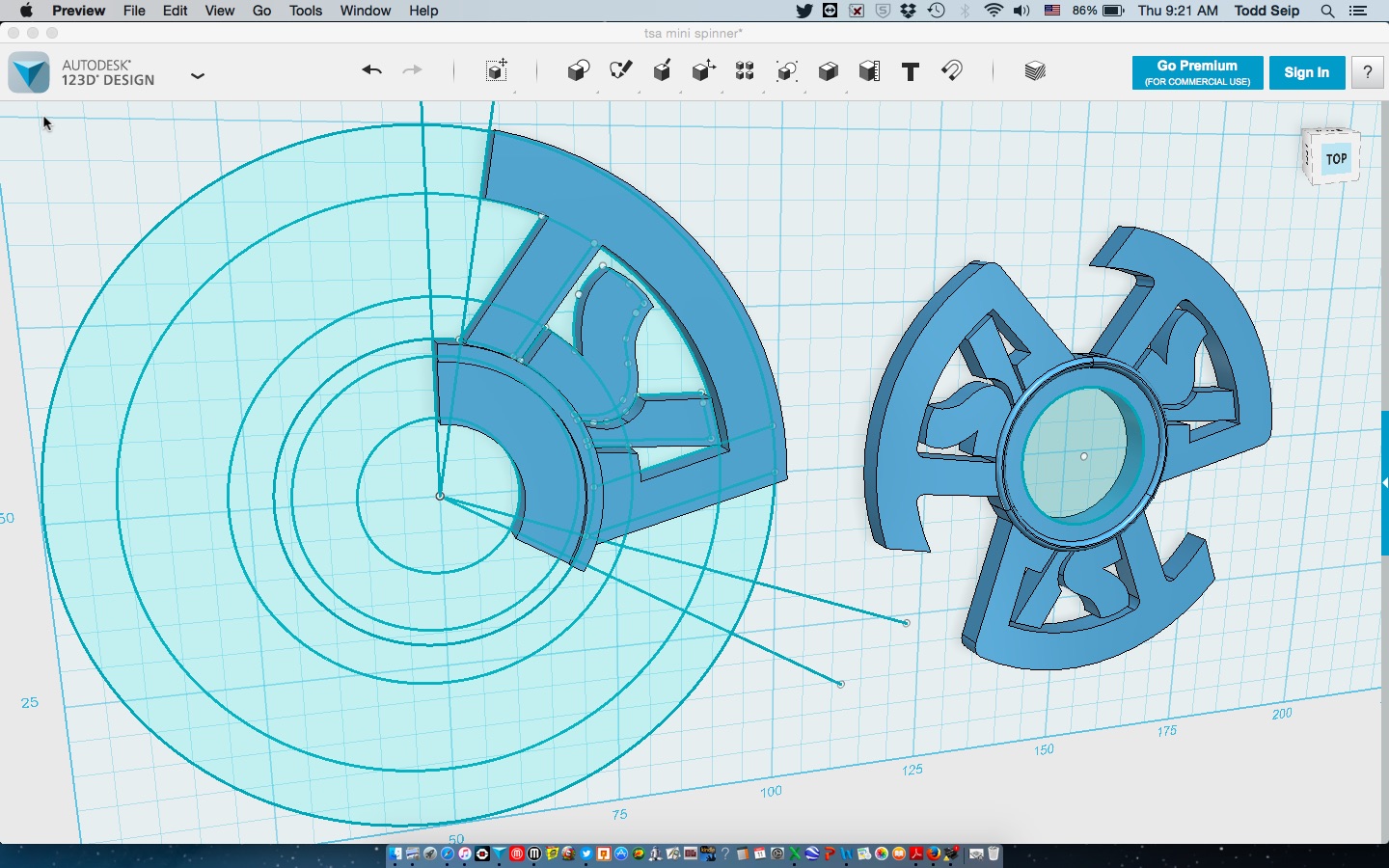Open the Grouping tool menu
The height and width of the screenshot is (868, 1389).
[787, 70]
